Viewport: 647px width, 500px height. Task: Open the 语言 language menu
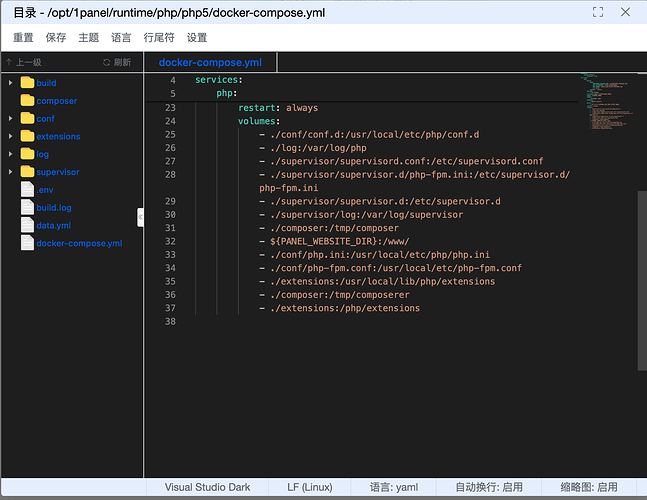click(121, 38)
